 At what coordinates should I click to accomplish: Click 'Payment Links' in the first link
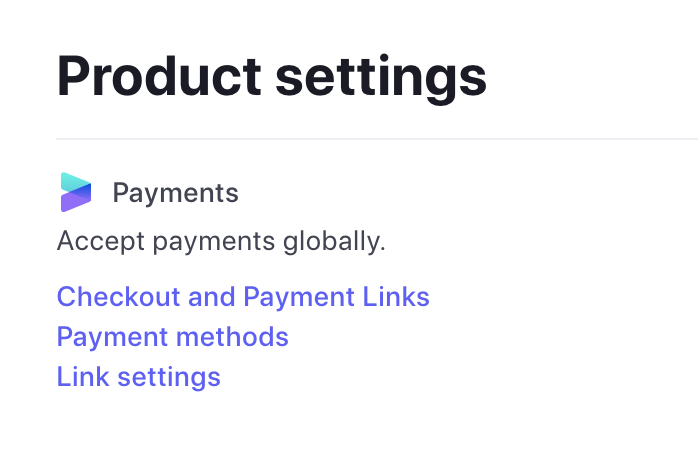click(x=337, y=297)
